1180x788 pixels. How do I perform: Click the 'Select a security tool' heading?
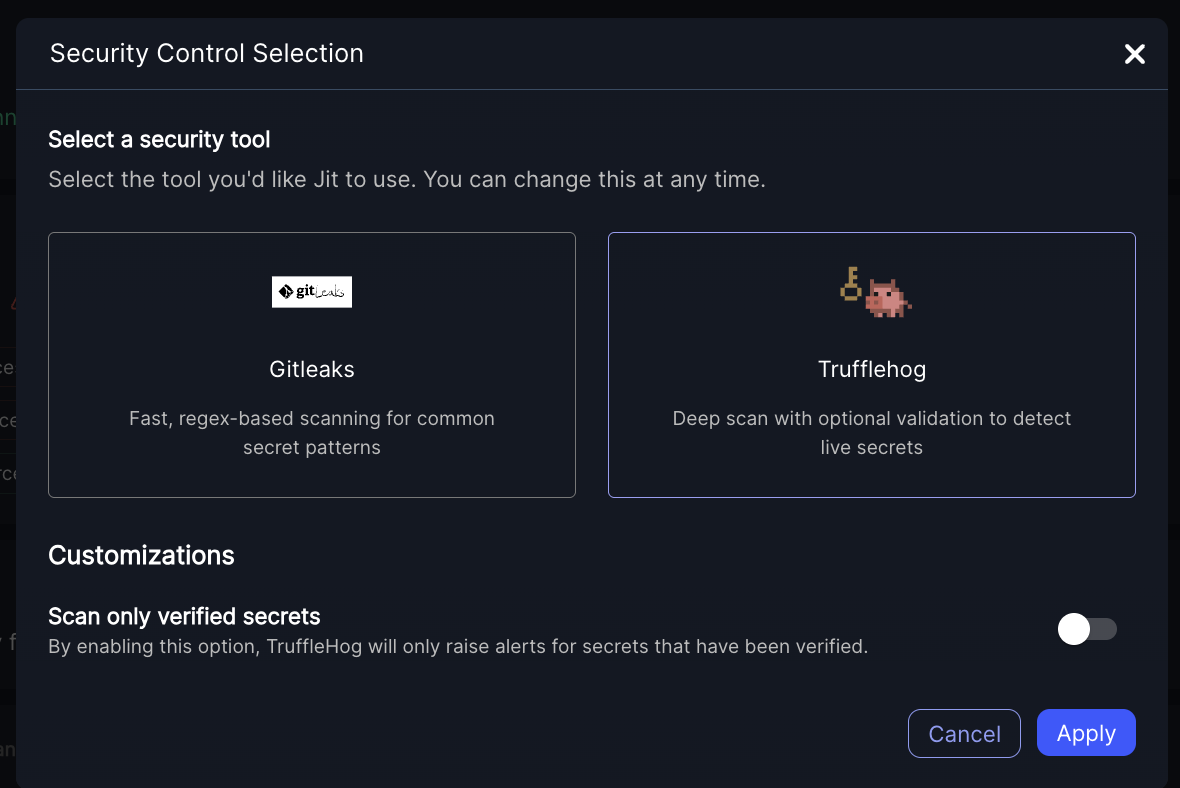pyautogui.click(x=159, y=139)
